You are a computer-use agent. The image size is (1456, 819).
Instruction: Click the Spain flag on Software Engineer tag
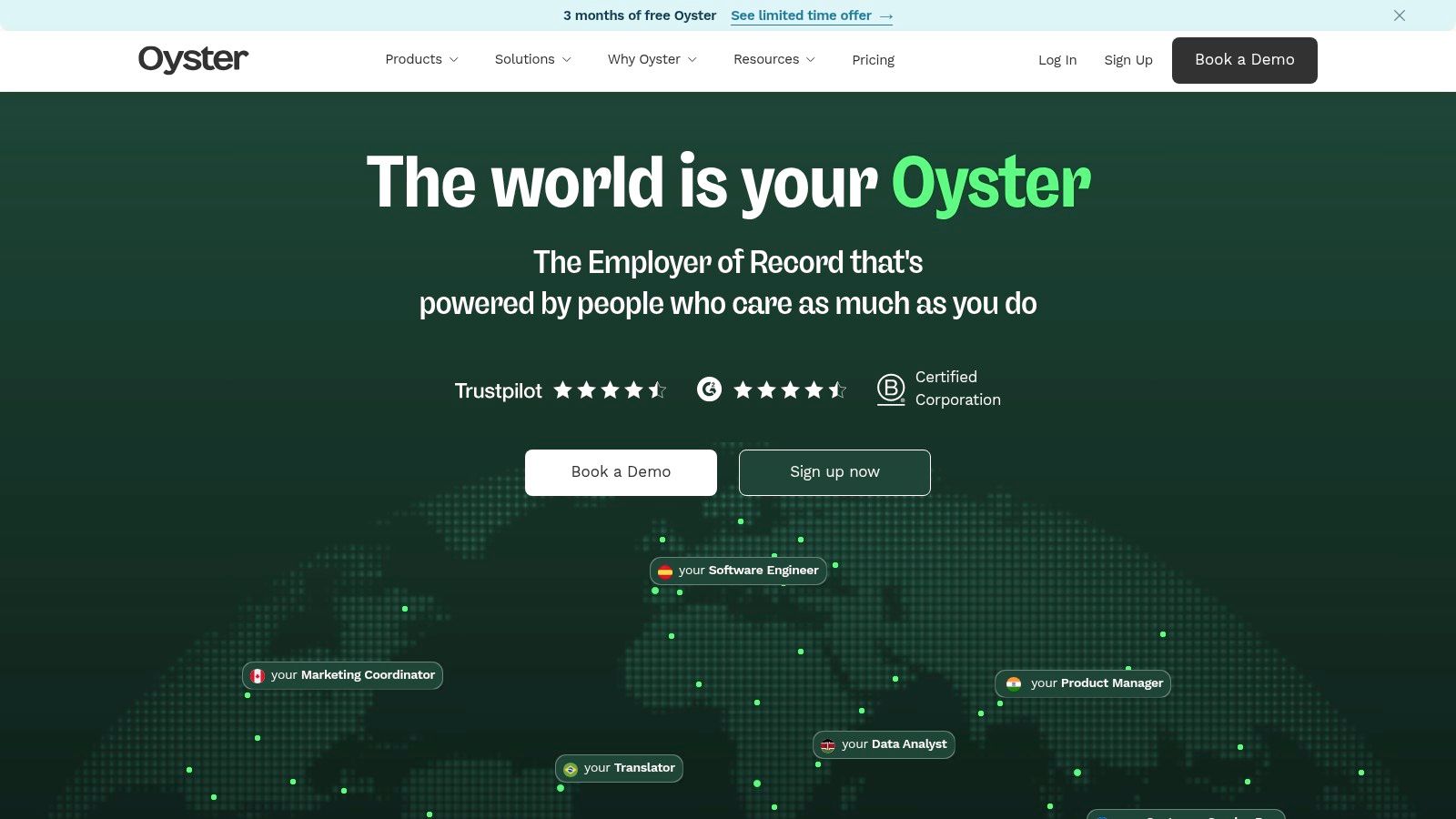pos(665,571)
